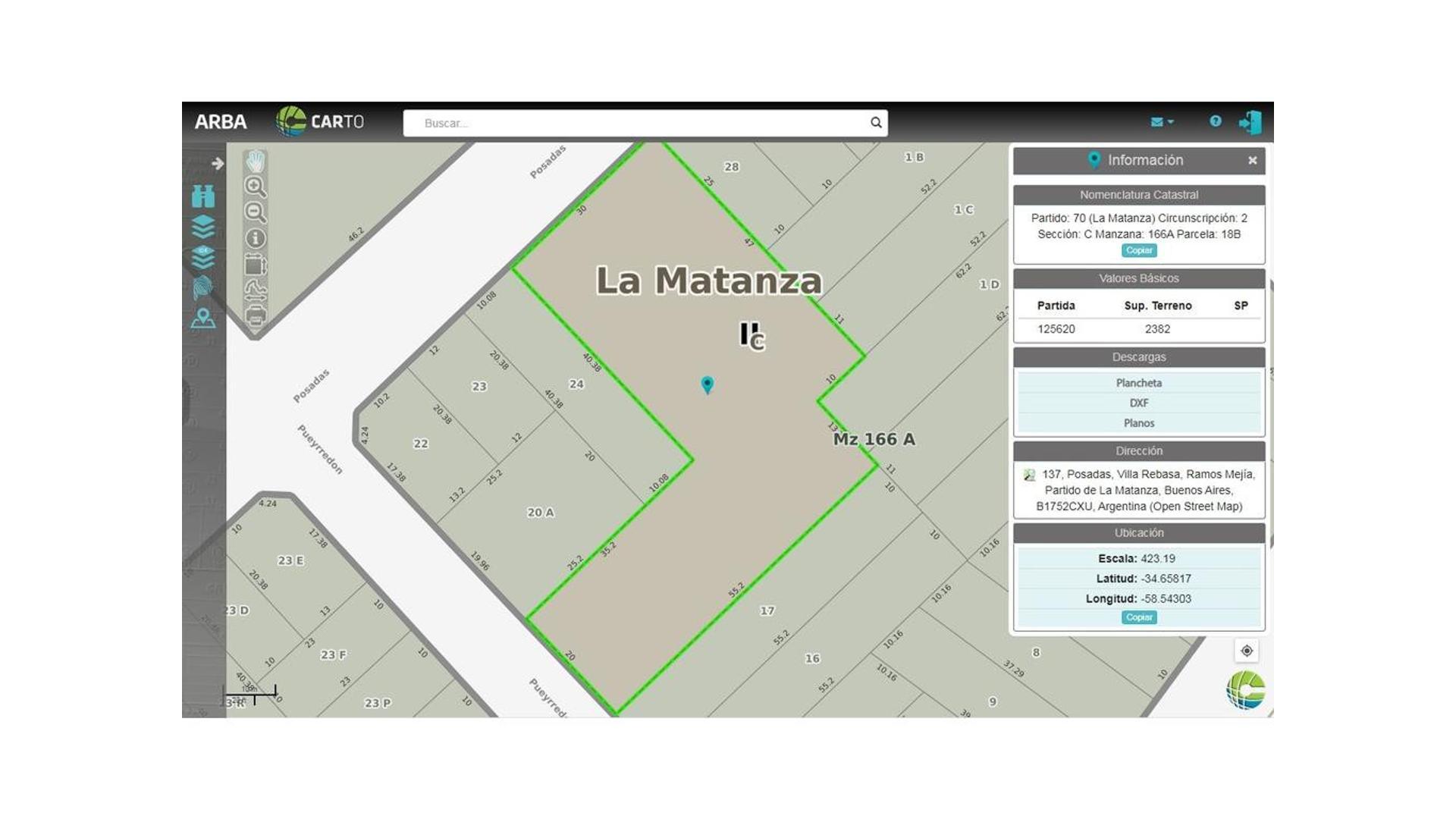Click the Sup. Terreno value 2382
Viewport: 1456px width, 819px height.
[1157, 329]
